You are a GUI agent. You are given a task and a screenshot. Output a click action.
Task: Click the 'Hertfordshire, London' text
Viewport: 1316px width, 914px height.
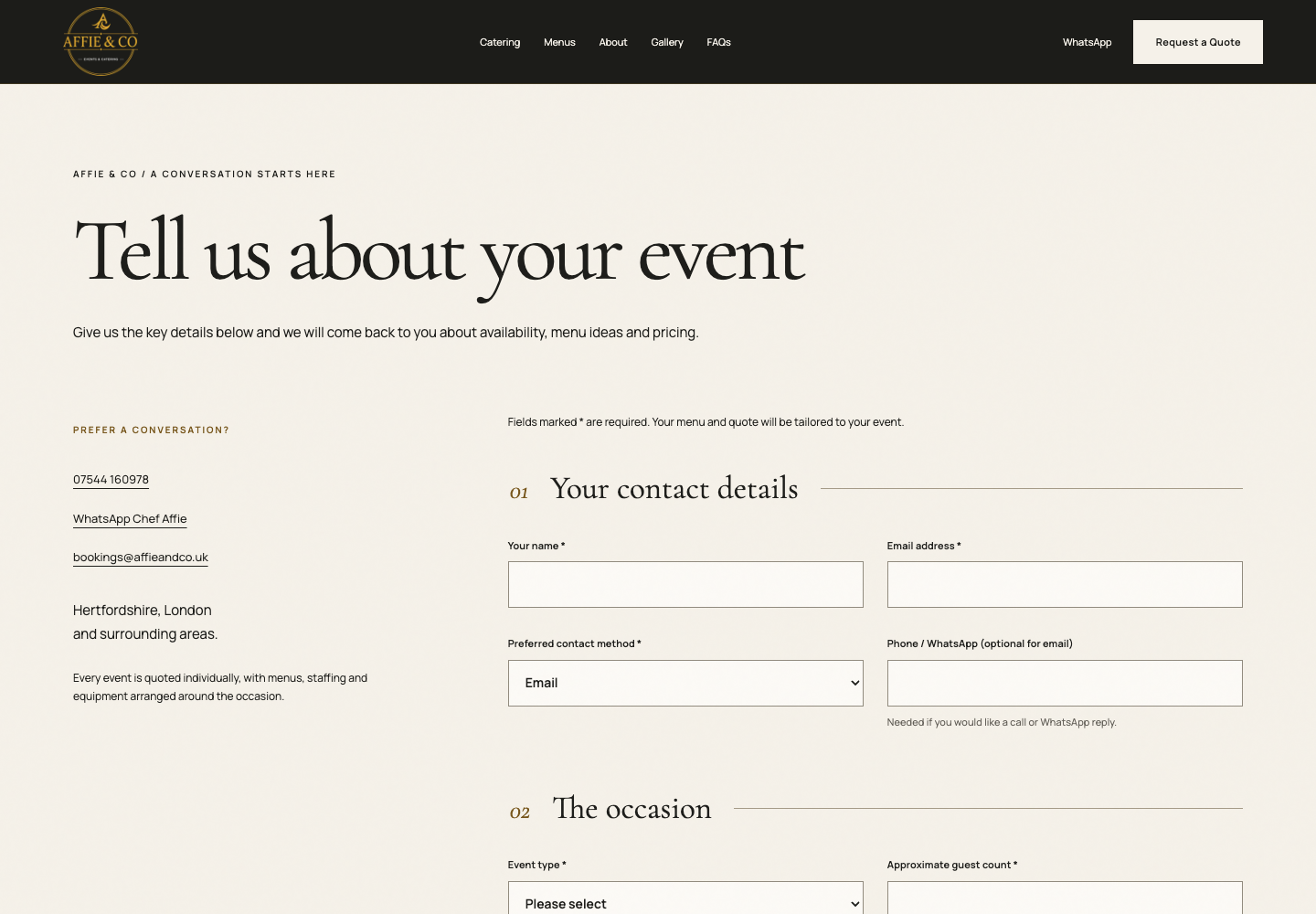(143, 611)
